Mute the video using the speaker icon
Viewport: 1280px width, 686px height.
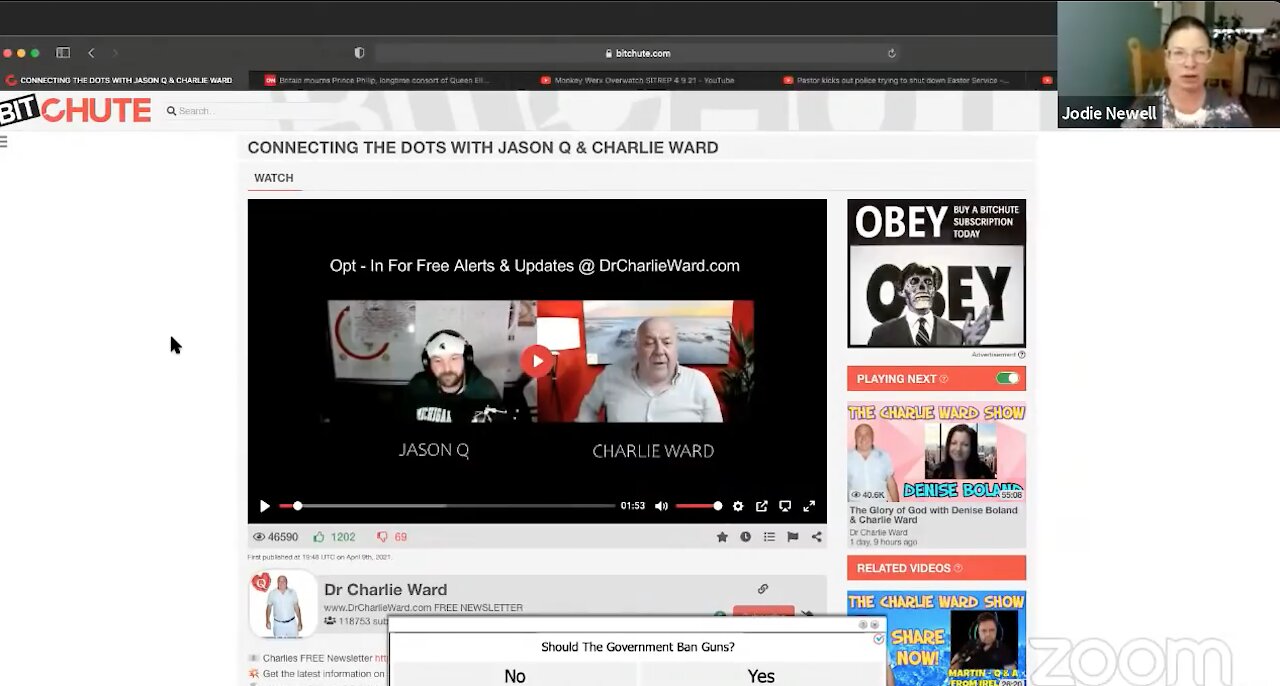(x=661, y=506)
